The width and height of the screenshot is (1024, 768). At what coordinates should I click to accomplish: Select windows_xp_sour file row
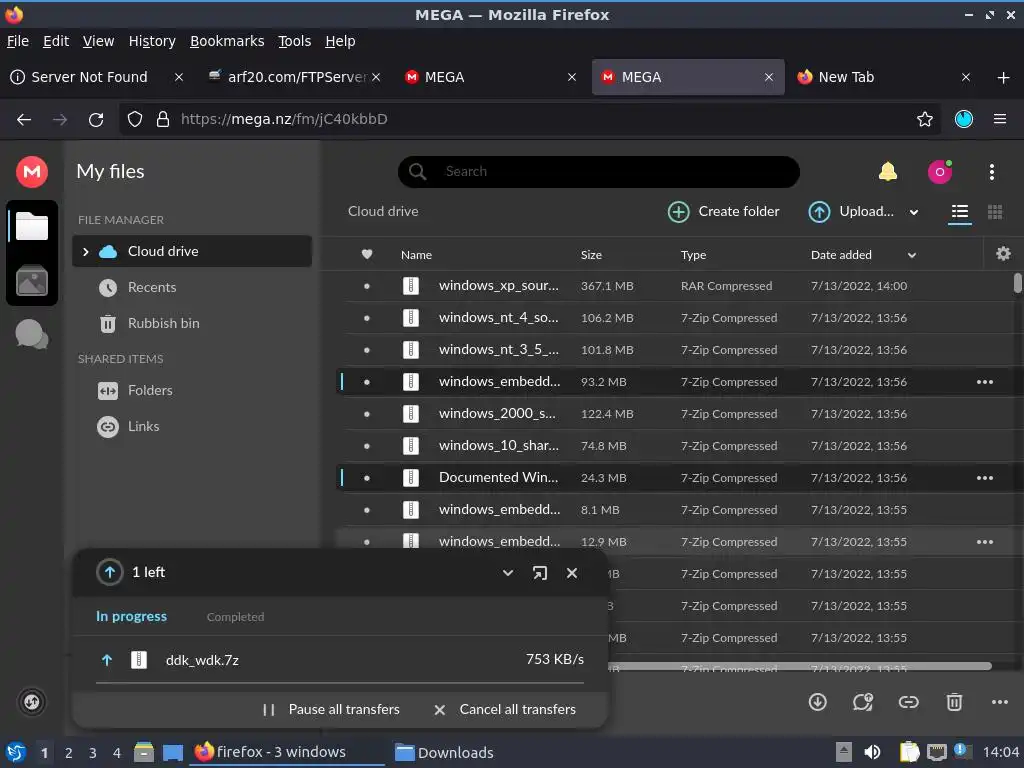pyautogui.click(x=673, y=286)
